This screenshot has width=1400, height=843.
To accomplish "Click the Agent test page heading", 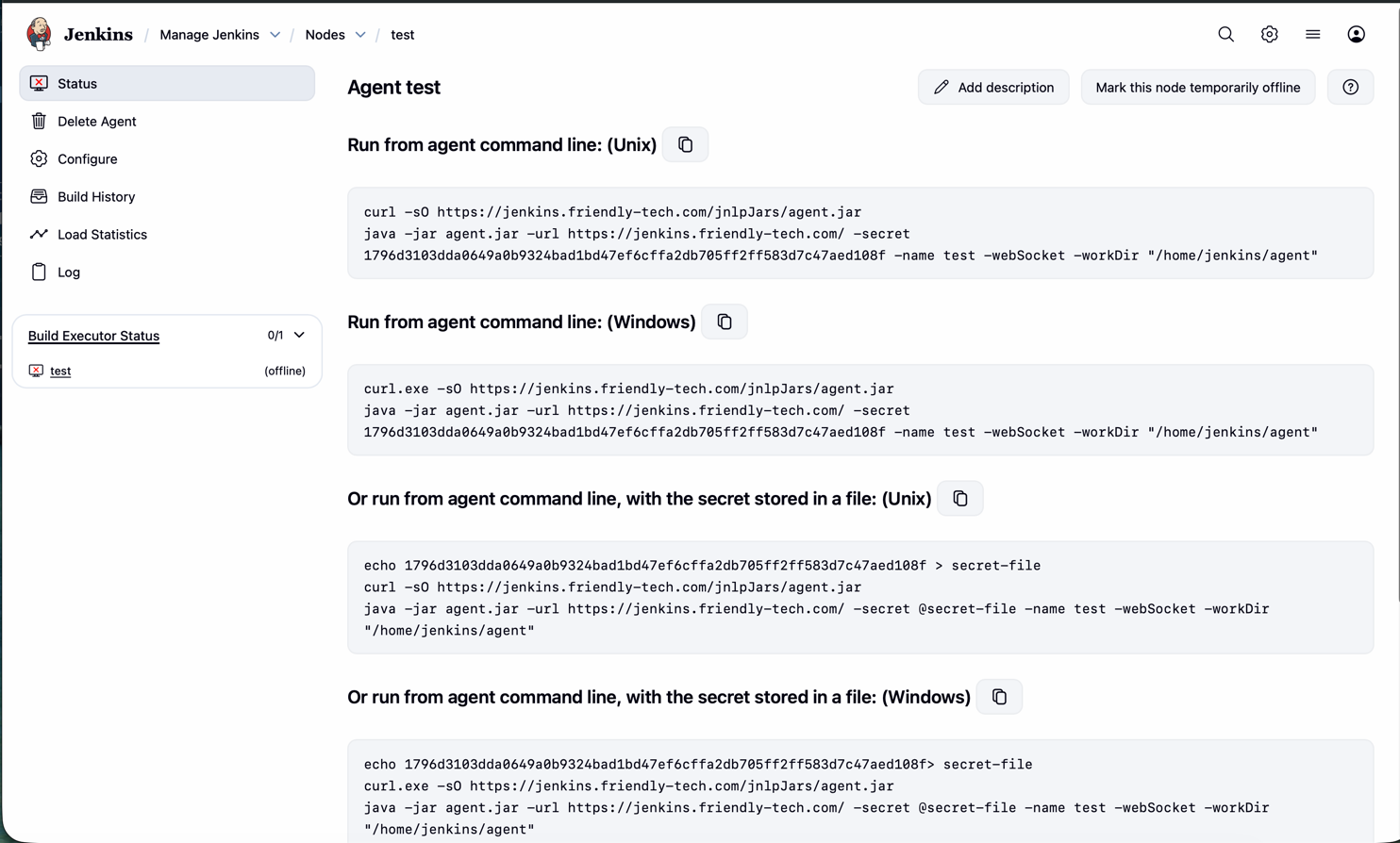I will point(393,87).
